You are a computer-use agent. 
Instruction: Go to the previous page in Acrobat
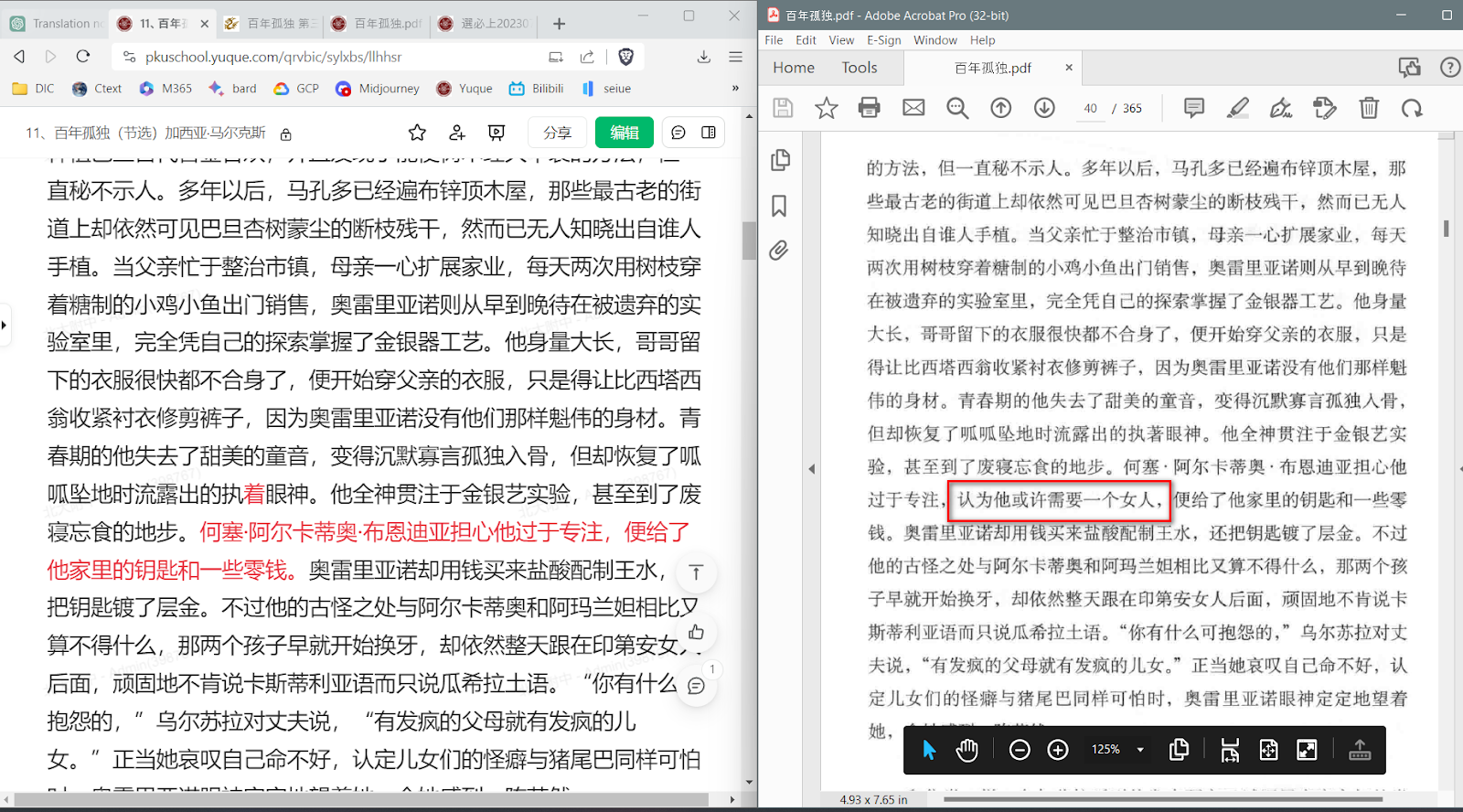(1001, 108)
